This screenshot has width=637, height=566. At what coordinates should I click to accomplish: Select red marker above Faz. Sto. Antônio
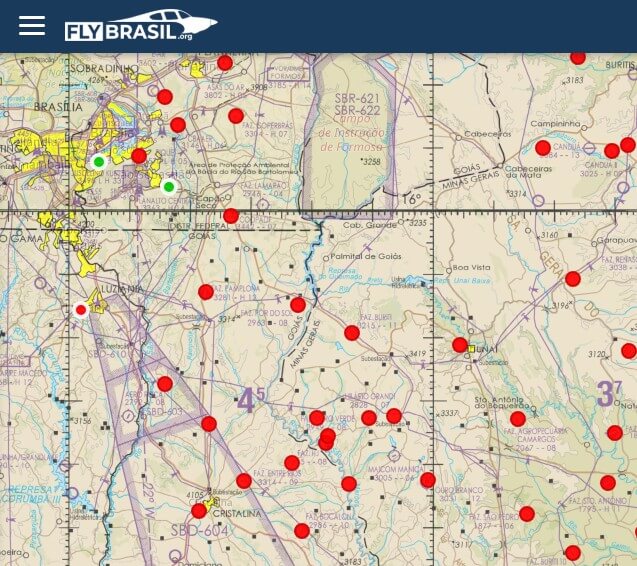[608, 483]
